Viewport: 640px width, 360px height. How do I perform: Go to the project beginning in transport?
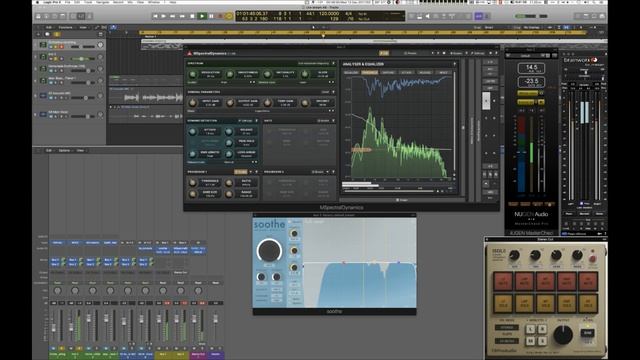tap(155, 16)
